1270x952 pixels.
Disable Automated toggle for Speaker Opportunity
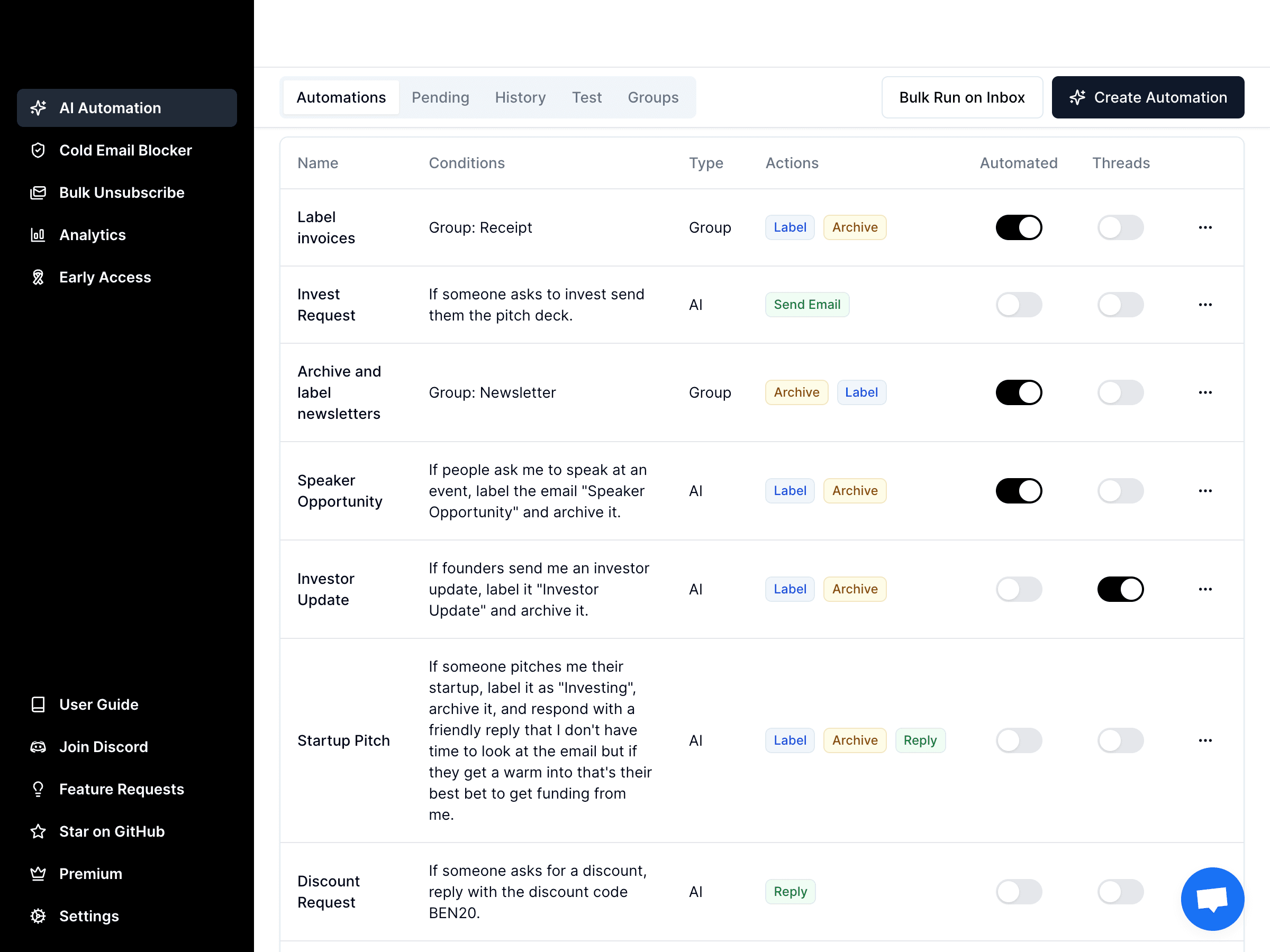(x=1019, y=491)
